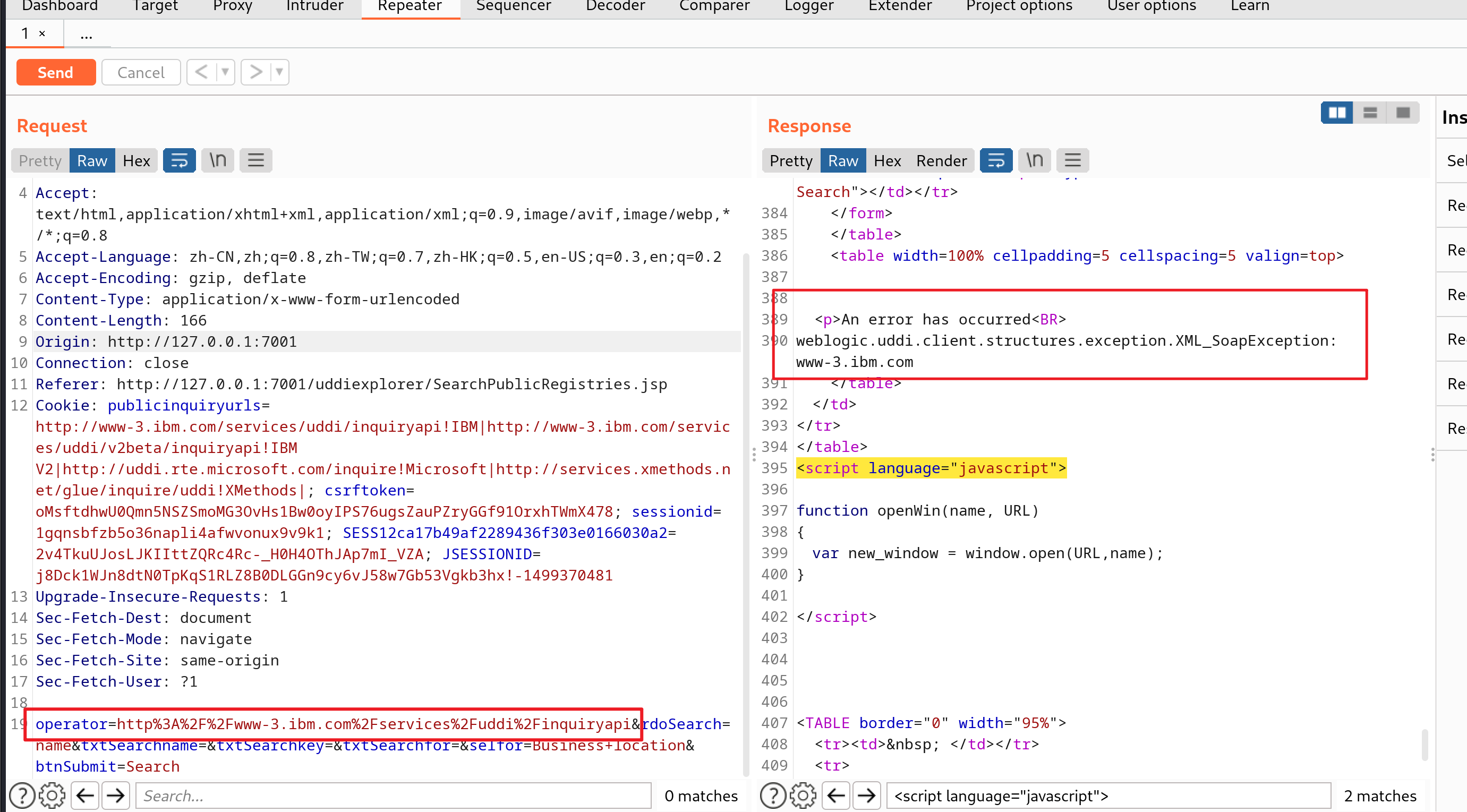This screenshot has height=812, width=1467.
Task: Select side-by-side split layout
Action: [1336, 113]
